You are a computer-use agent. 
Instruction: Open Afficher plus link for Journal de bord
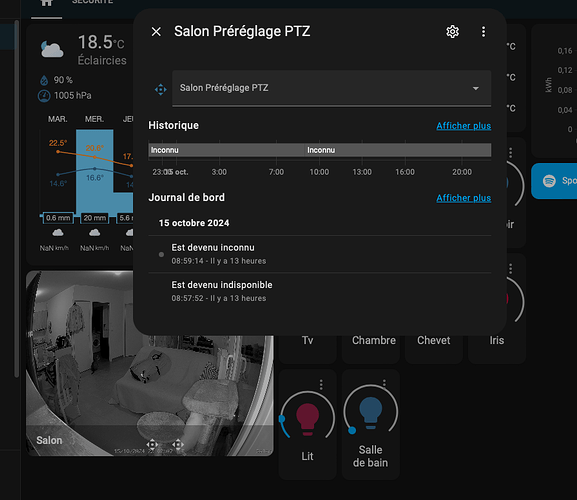[x=464, y=198]
